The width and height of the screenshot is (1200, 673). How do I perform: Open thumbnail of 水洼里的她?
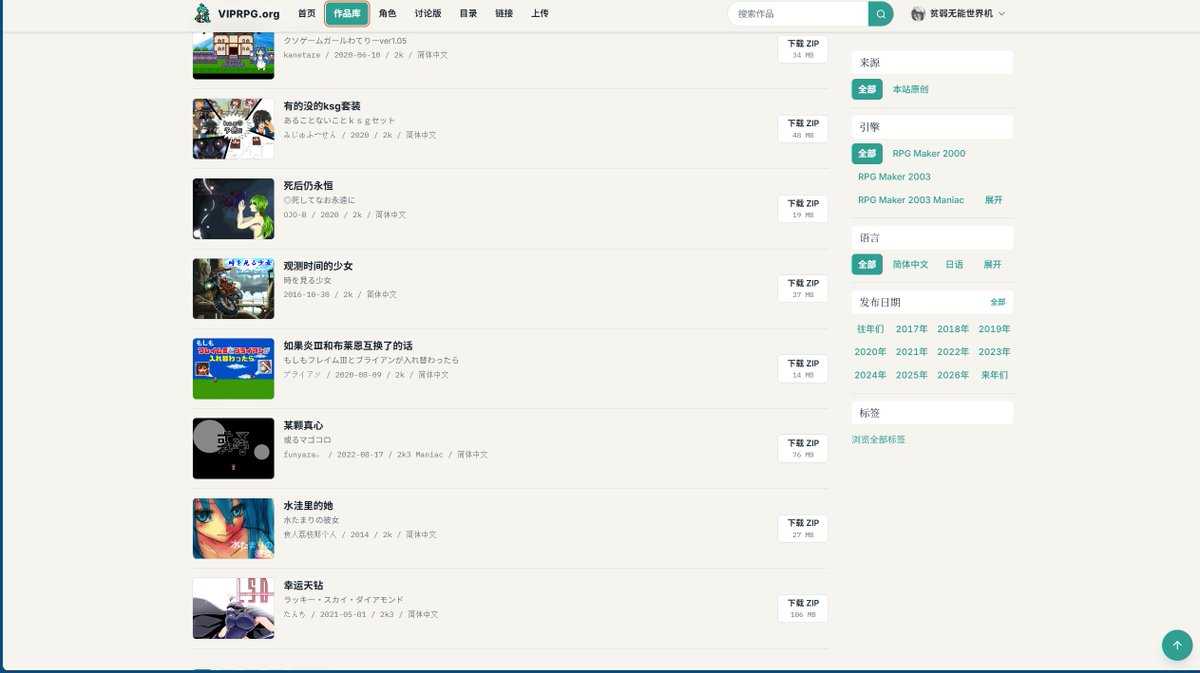click(x=233, y=529)
